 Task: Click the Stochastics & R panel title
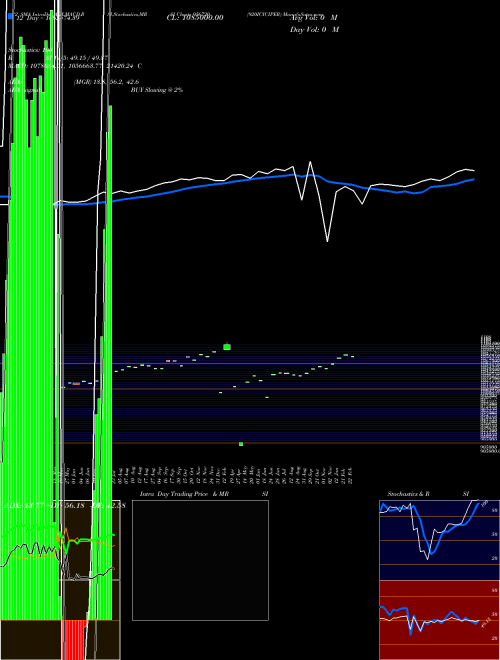[408, 494]
